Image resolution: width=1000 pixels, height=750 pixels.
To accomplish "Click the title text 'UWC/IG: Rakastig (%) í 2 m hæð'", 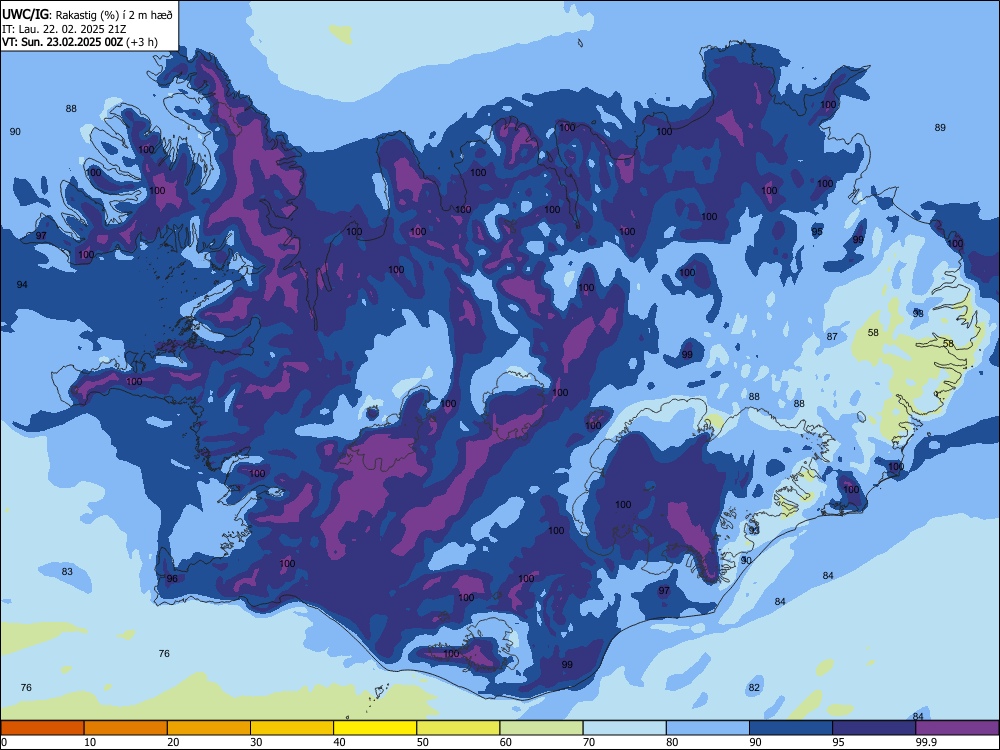I will click(87, 15).
